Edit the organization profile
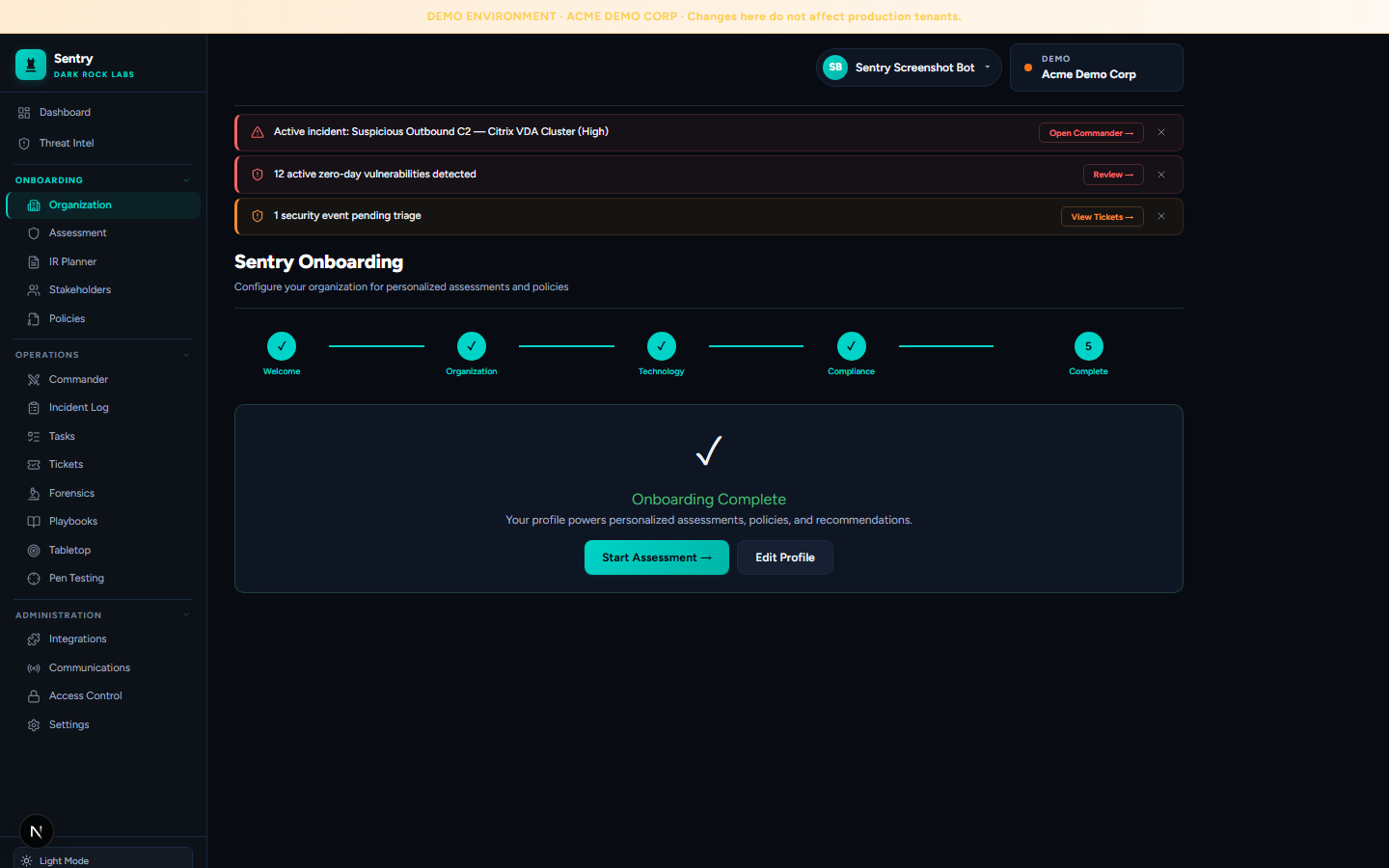 tap(785, 557)
